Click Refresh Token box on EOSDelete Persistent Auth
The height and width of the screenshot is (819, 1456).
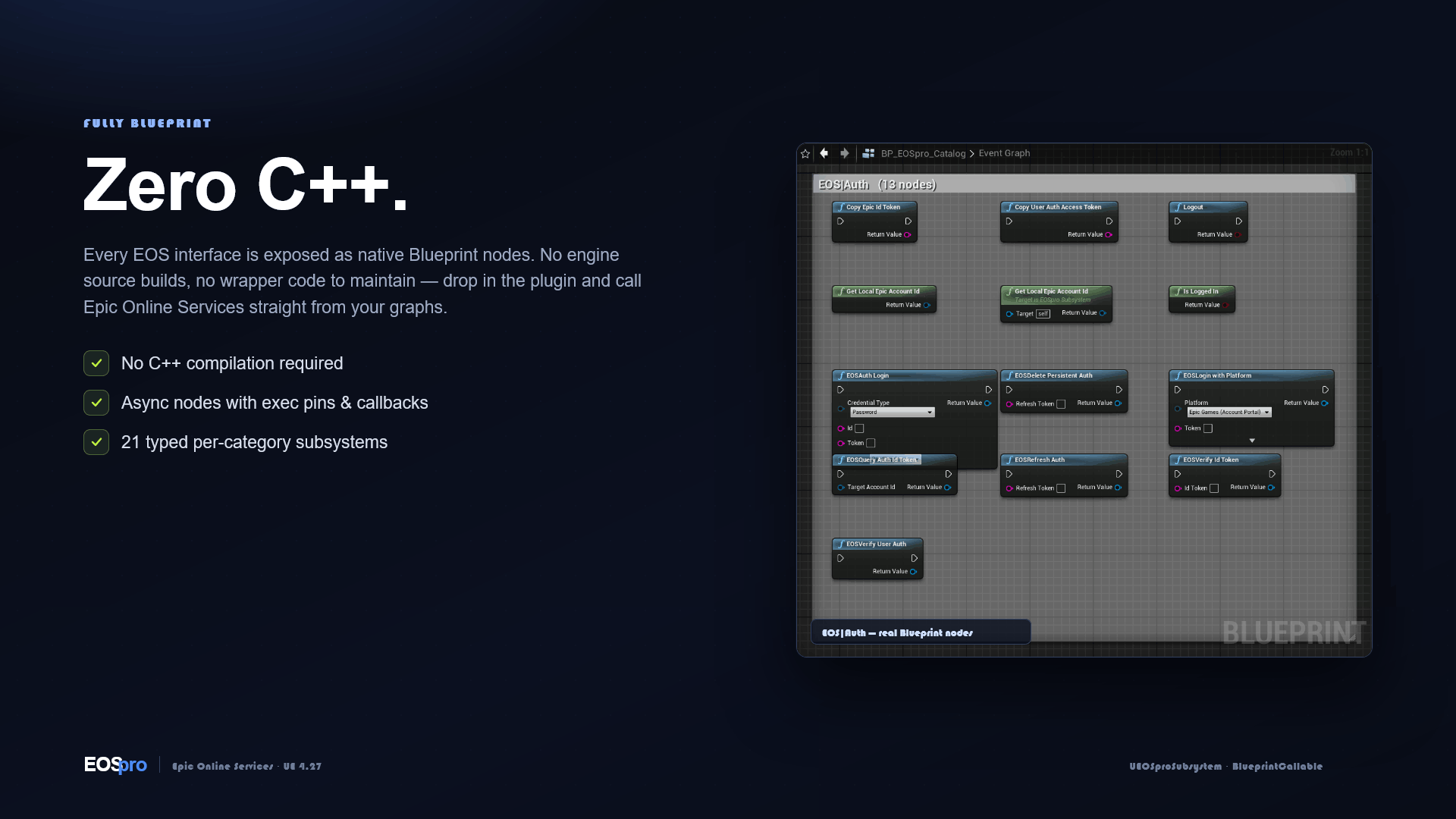click(1061, 404)
